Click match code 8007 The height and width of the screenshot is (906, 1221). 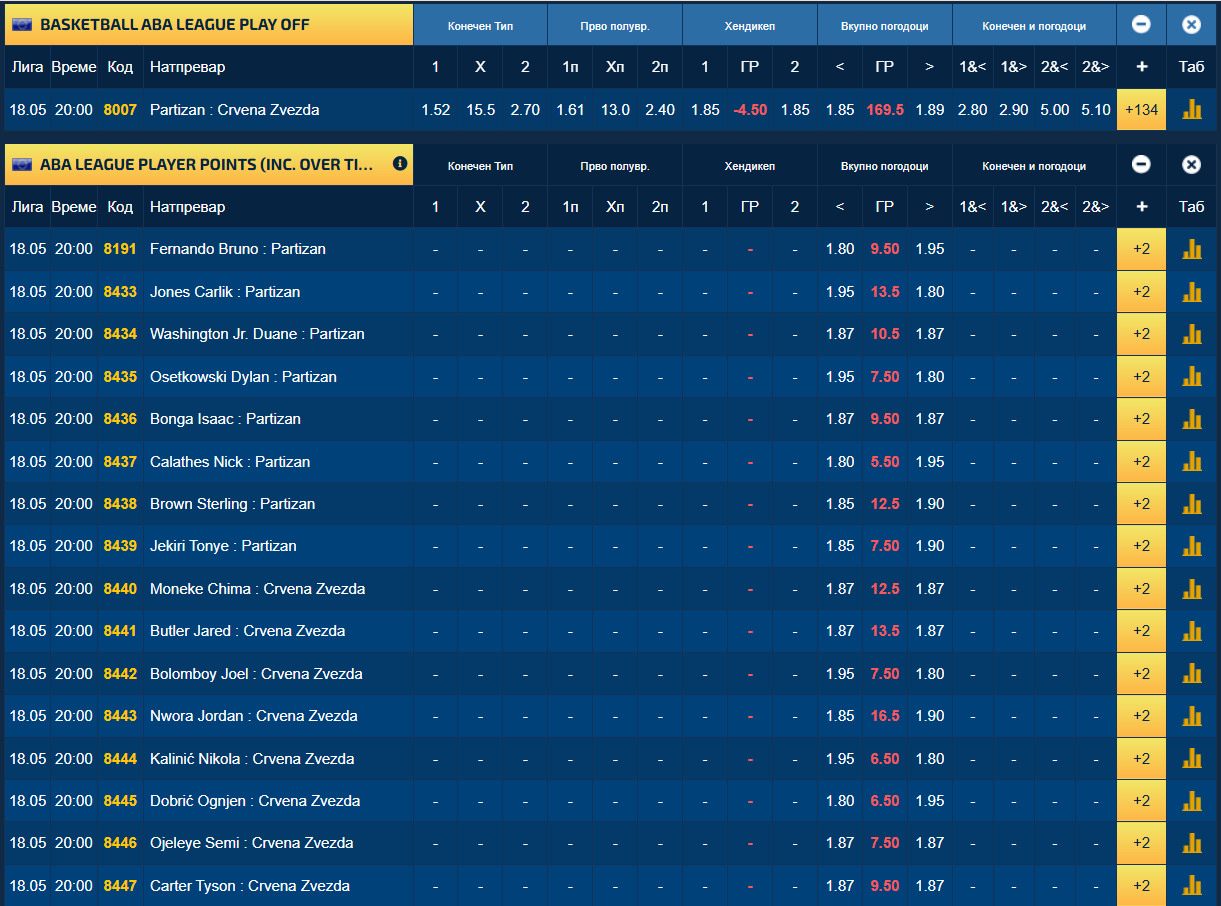(120, 110)
